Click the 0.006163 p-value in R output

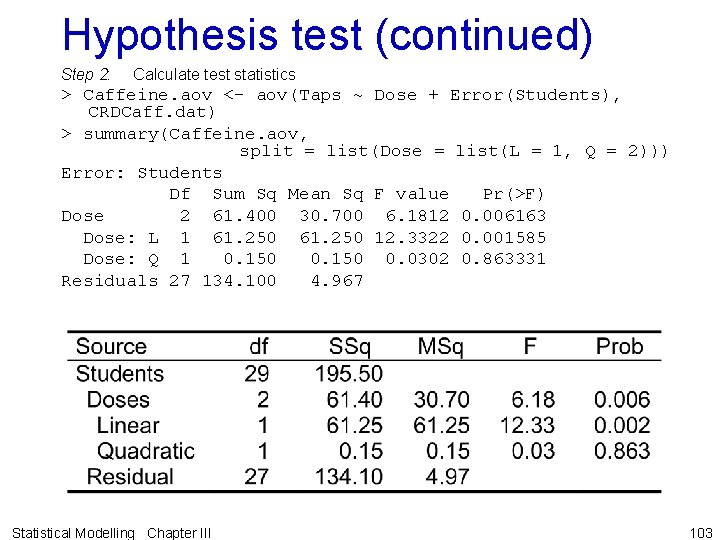pos(503,216)
